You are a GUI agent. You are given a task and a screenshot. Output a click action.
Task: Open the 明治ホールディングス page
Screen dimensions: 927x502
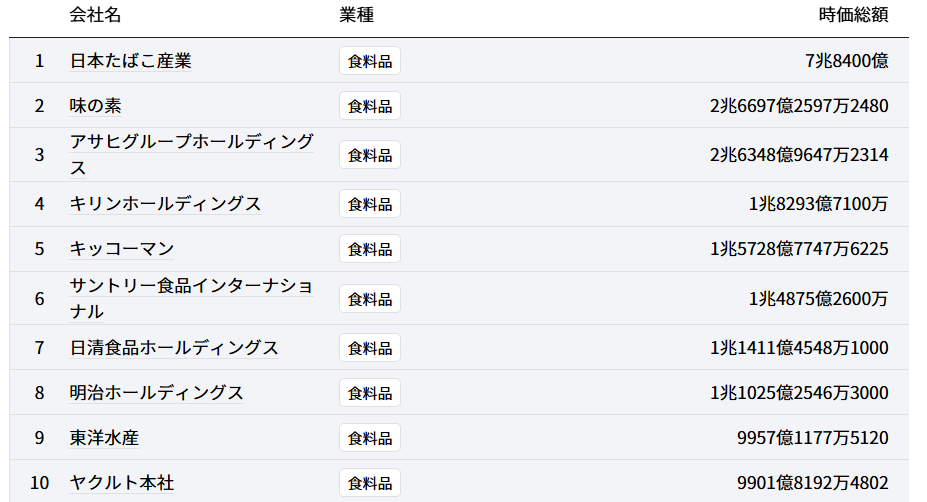(x=156, y=393)
